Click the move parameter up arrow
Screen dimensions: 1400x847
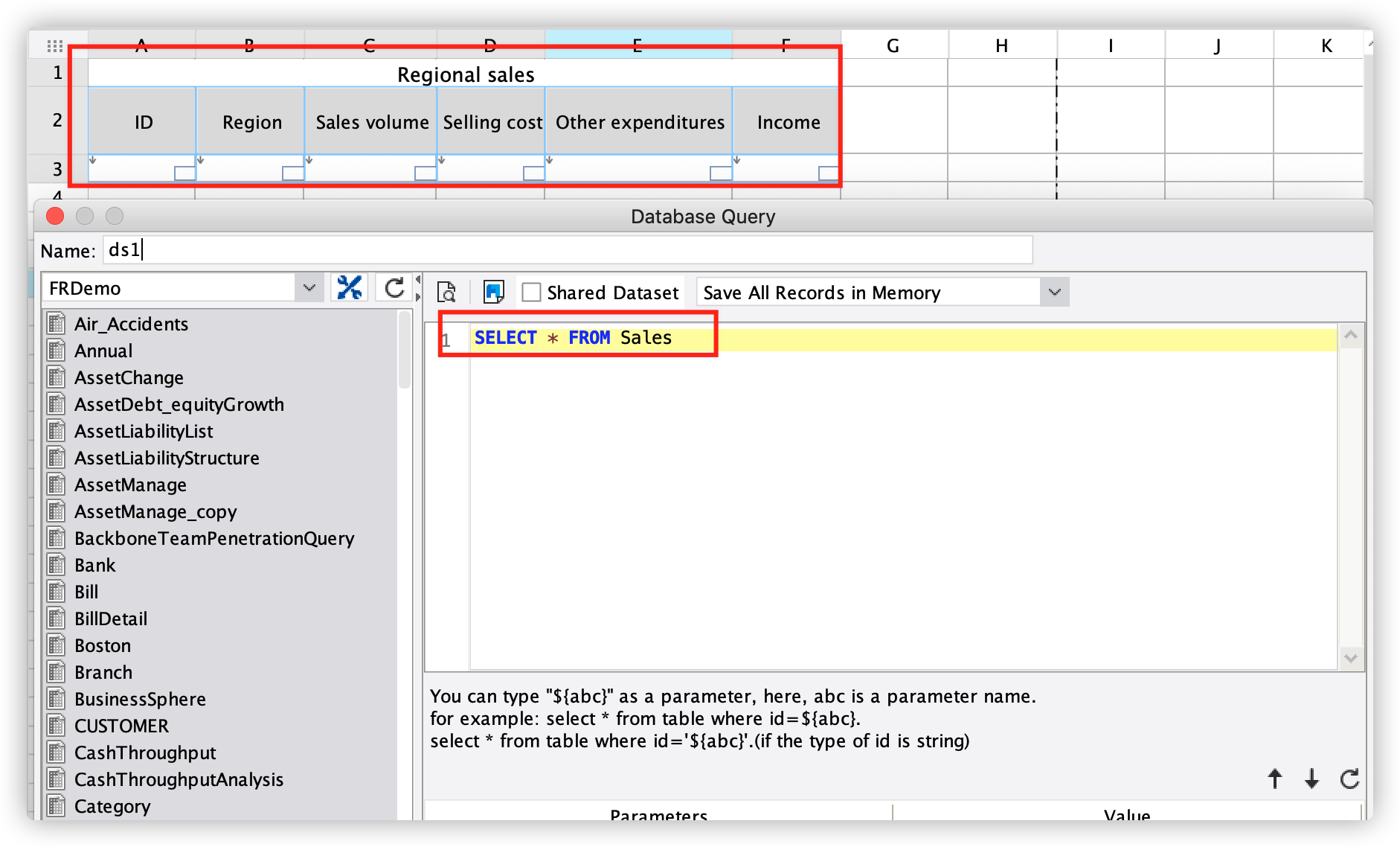point(1274,779)
